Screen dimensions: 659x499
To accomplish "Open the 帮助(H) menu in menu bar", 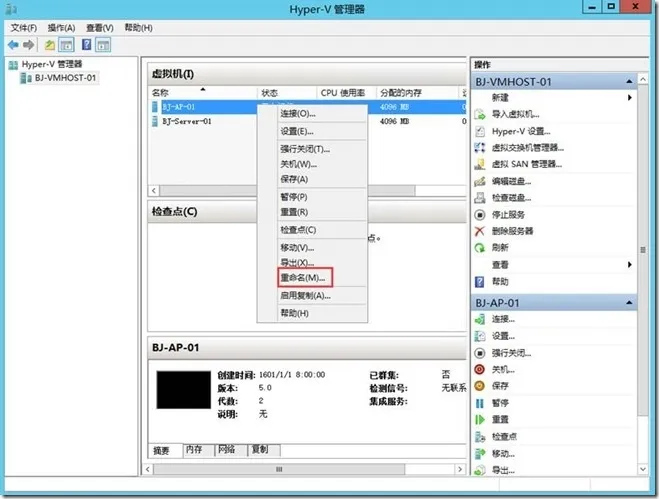I will coord(138,28).
